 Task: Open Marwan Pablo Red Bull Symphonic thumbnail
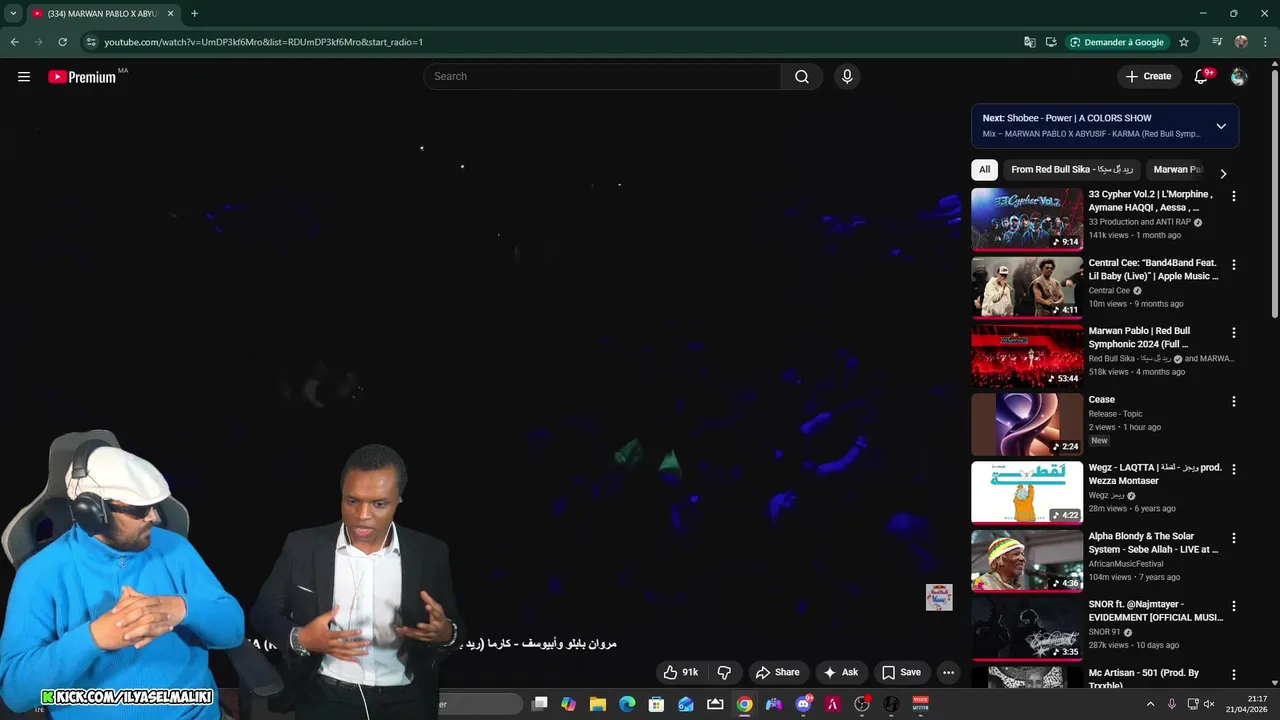click(1027, 356)
